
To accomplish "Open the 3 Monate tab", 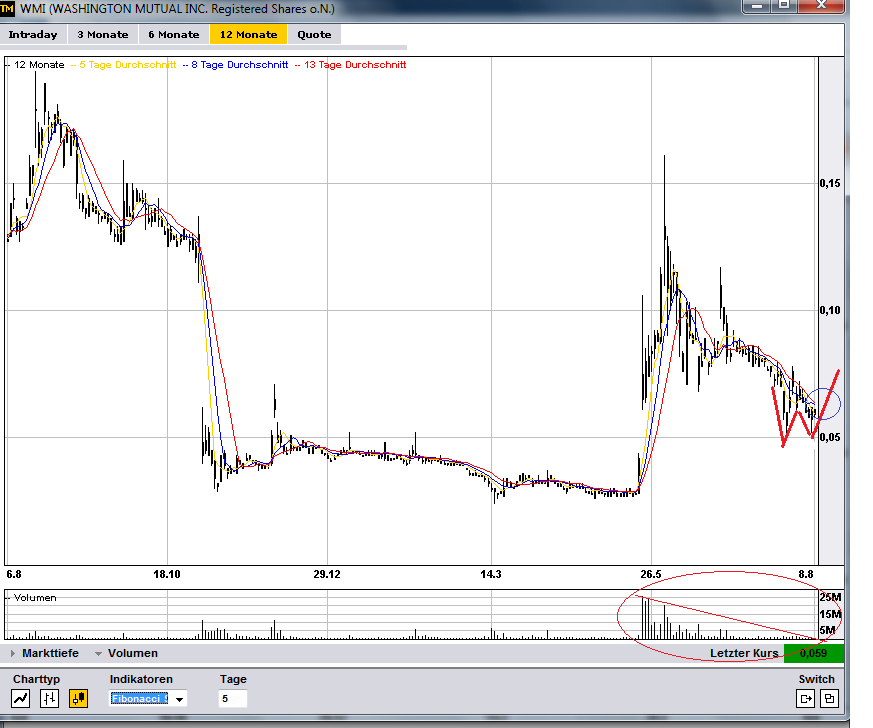I will pyautogui.click(x=103, y=35).
